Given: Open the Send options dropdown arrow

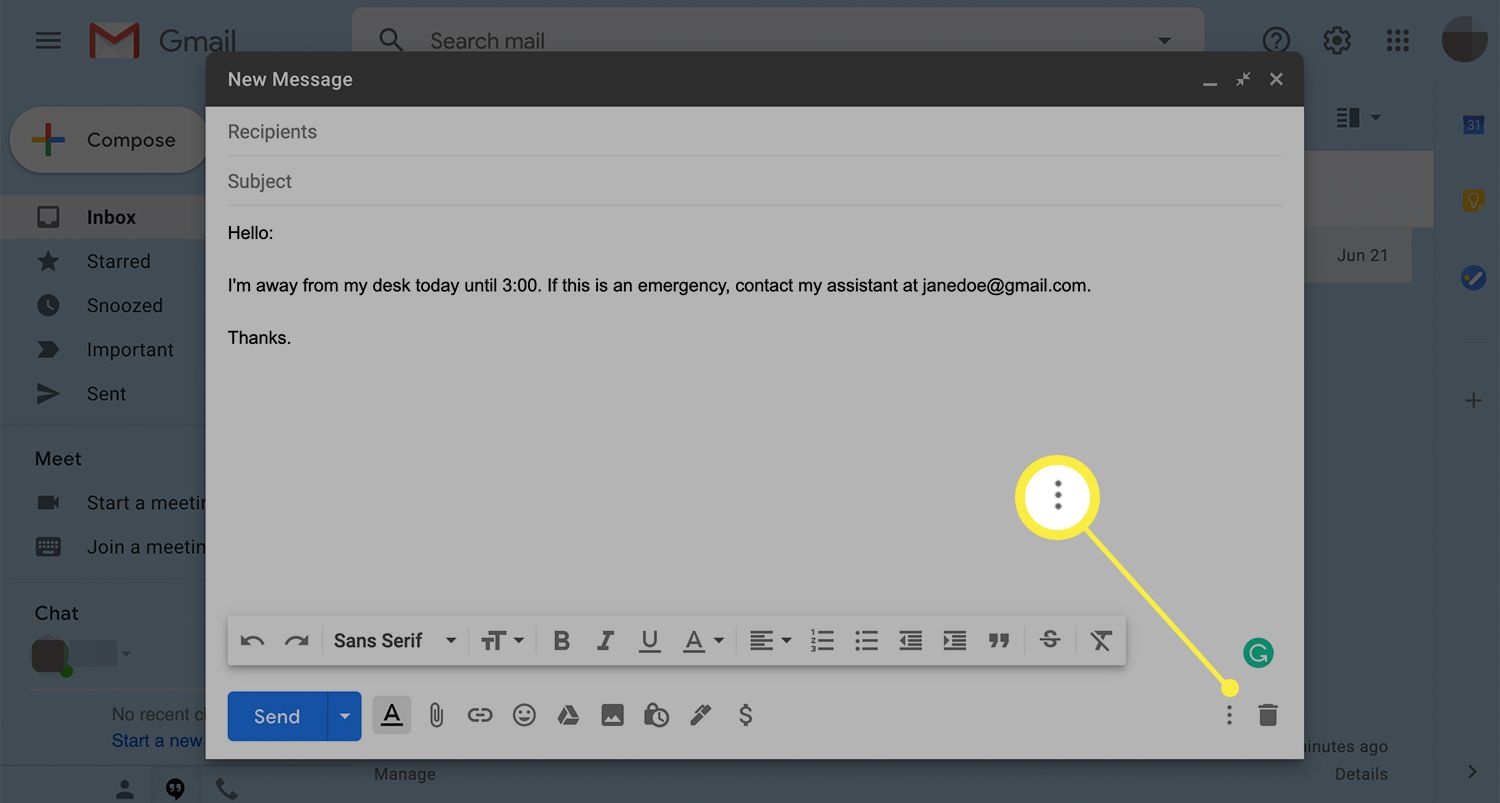Looking at the screenshot, I should [x=345, y=716].
